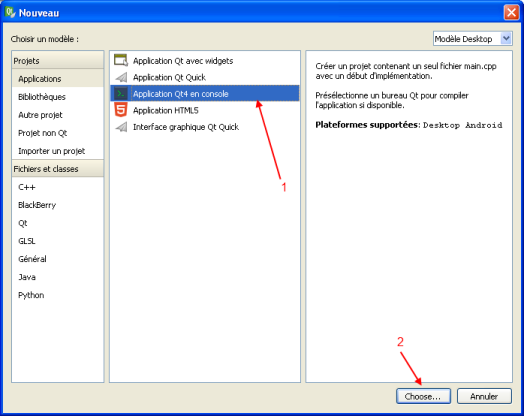Close the Nouveau dialog window
The image size is (524, 416).
click(x=511, y=13)
